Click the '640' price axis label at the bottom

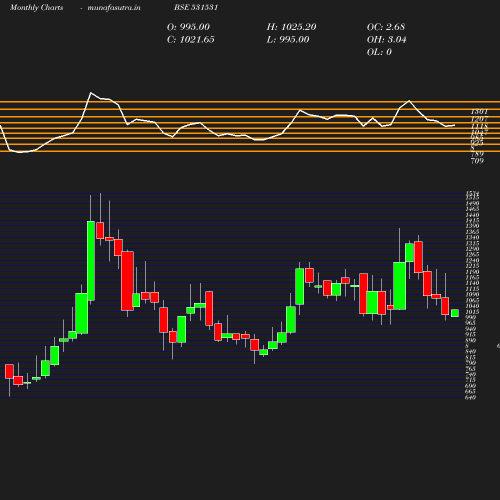click(471, 397)
